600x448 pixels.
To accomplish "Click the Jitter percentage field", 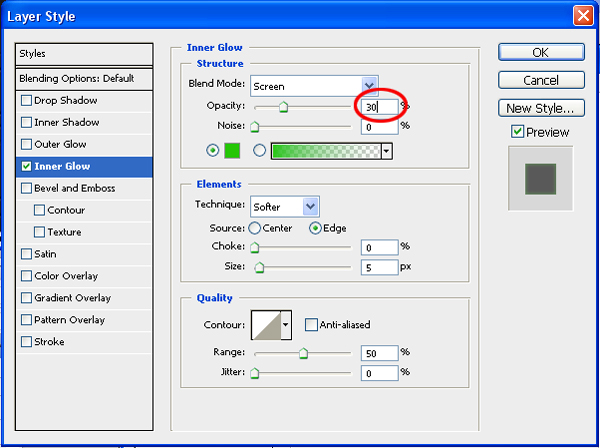I will click(x=380, y=373).
